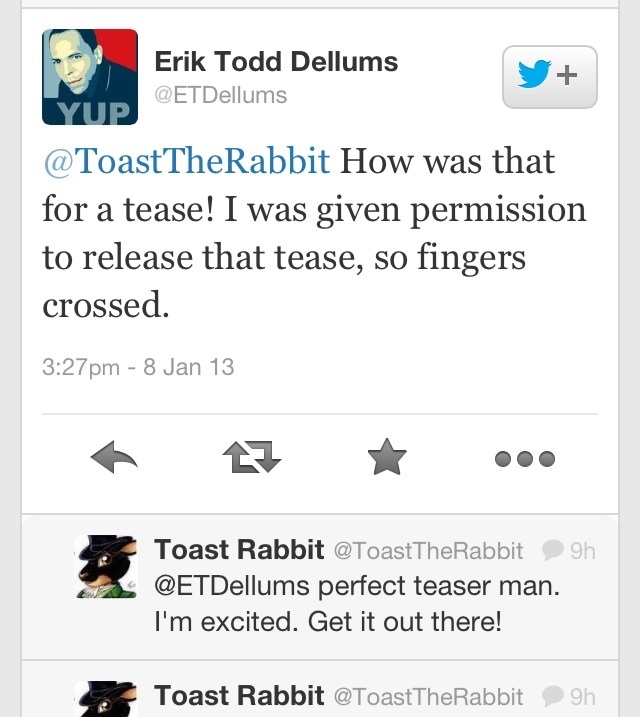Tap the @ETDellums handle under the name

pos(220,96)
